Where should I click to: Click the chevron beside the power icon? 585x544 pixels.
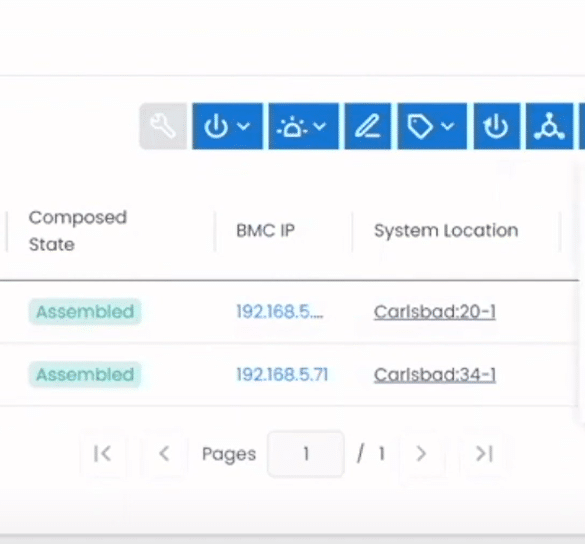(x=244, y=126)
